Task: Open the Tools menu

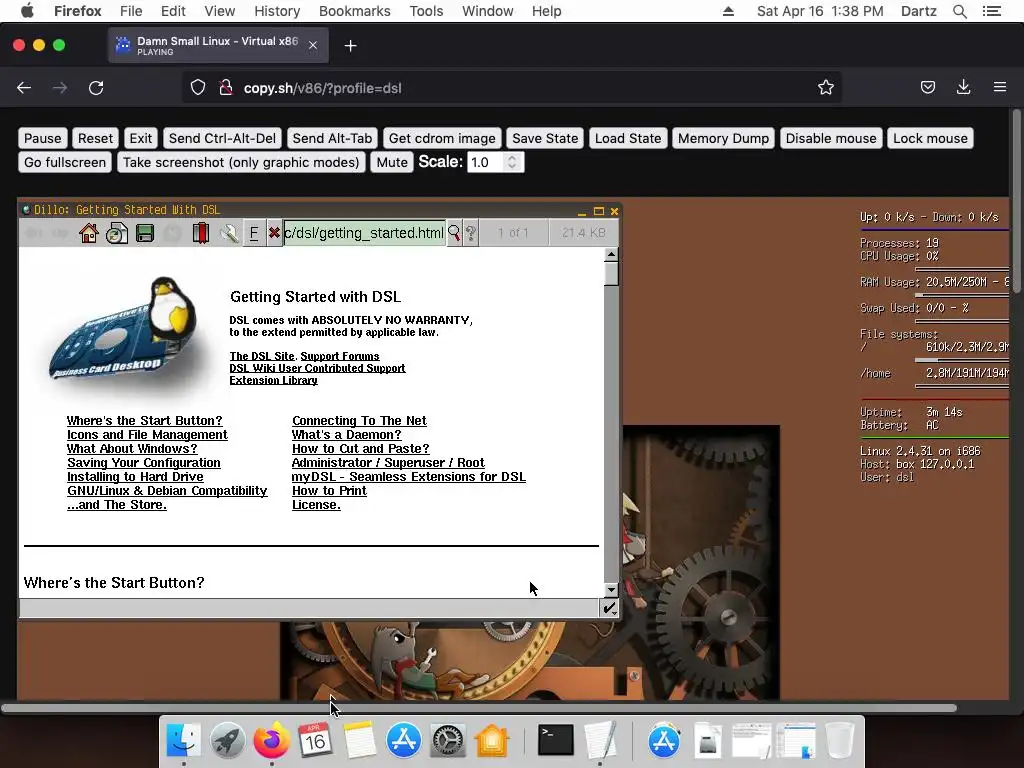Action: point(426,11)
